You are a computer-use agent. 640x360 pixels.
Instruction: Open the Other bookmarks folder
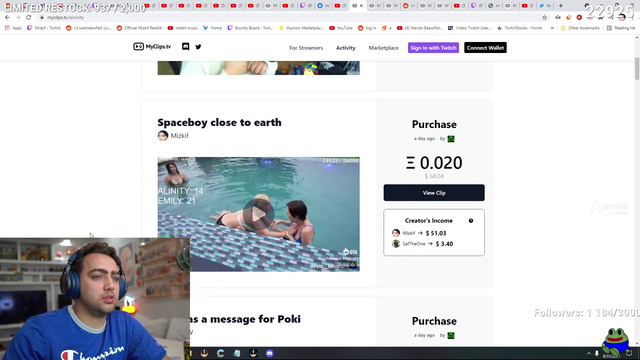click(x=580, y=28)
